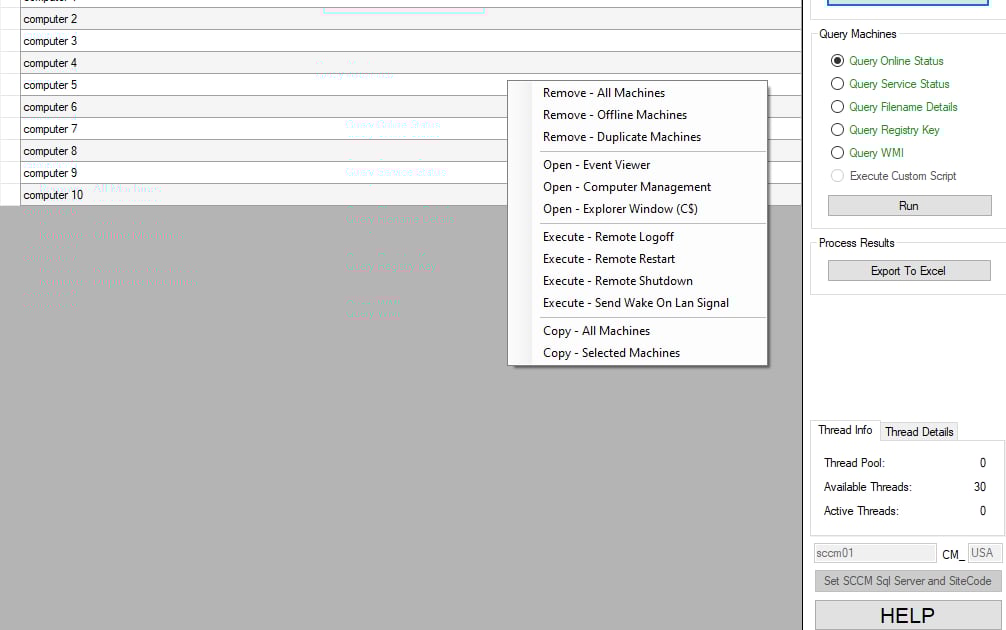Launch Open - Computer Management

pos(627,187)
